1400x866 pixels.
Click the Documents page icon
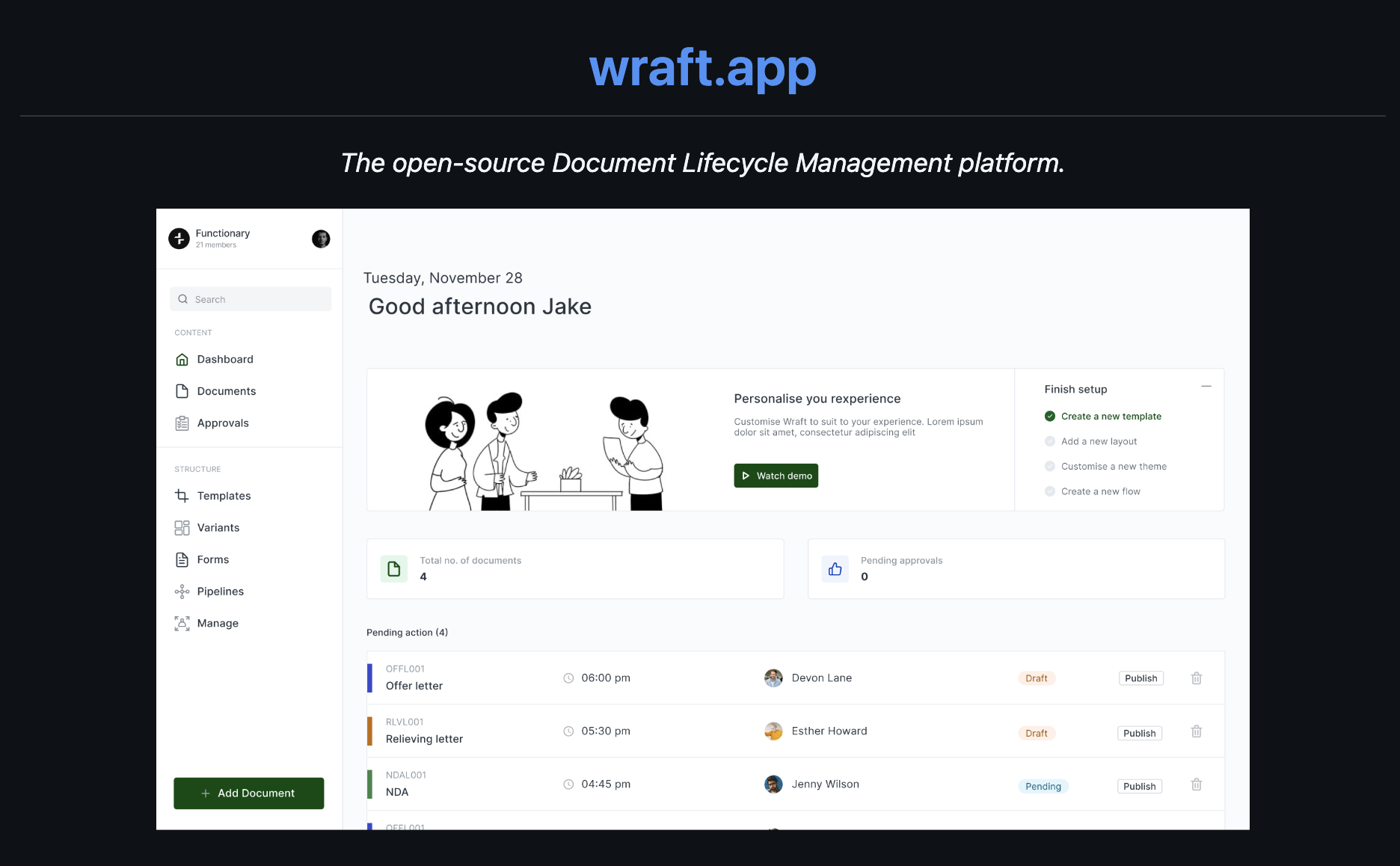182,391
